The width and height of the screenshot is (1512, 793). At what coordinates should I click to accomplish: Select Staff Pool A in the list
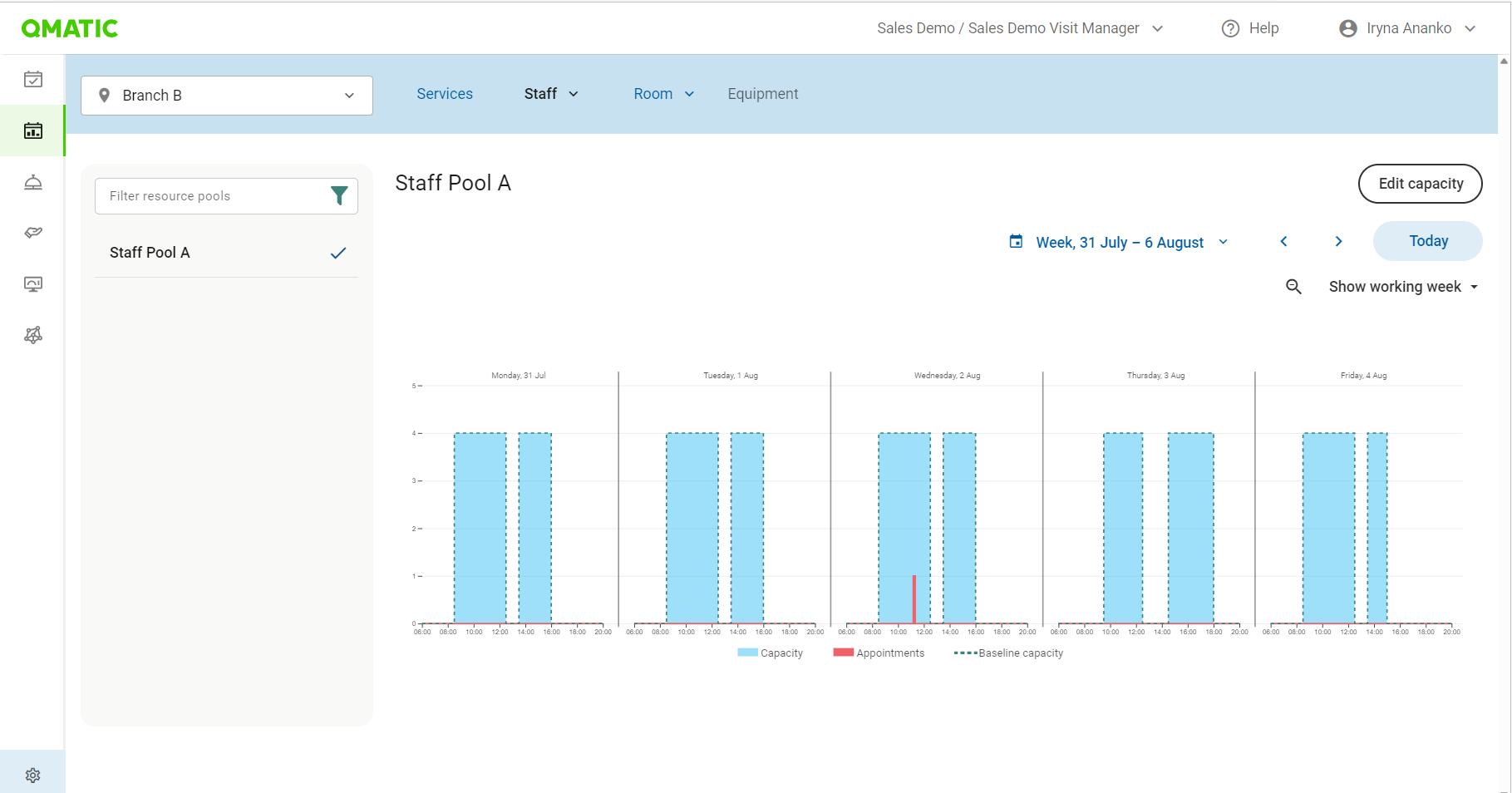(227, 253)
